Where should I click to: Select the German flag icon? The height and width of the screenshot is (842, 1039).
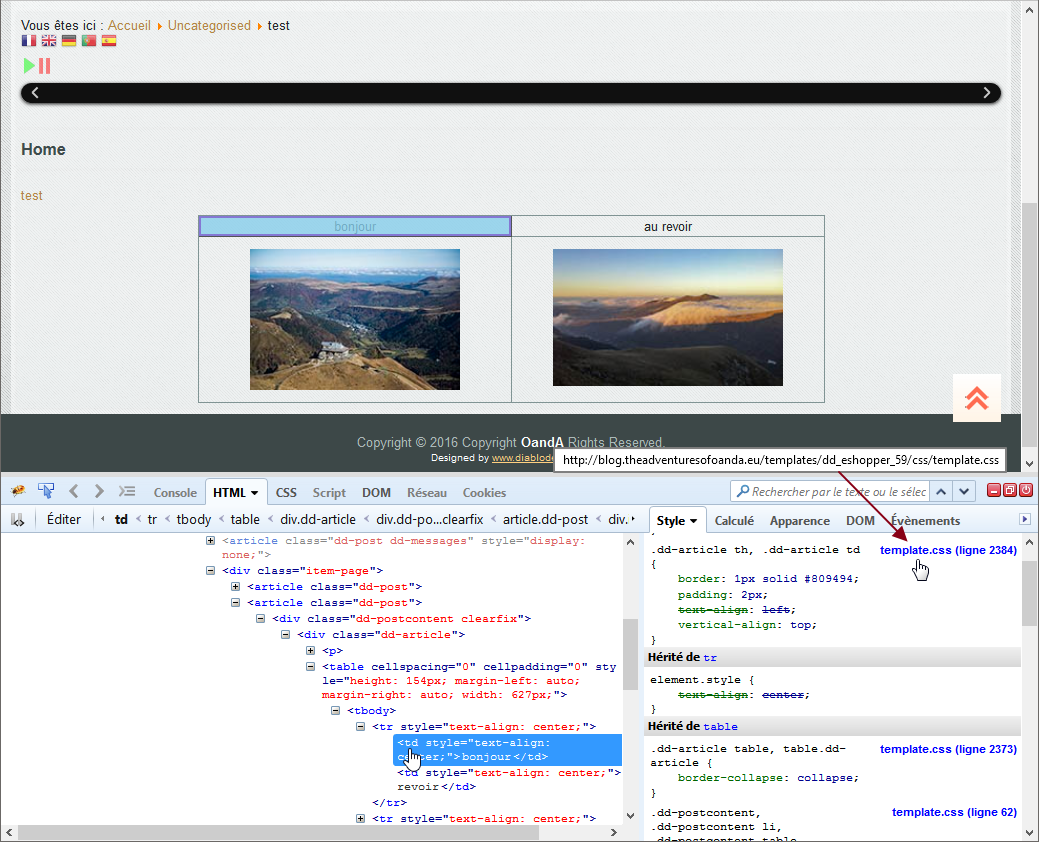coord(69,41)
